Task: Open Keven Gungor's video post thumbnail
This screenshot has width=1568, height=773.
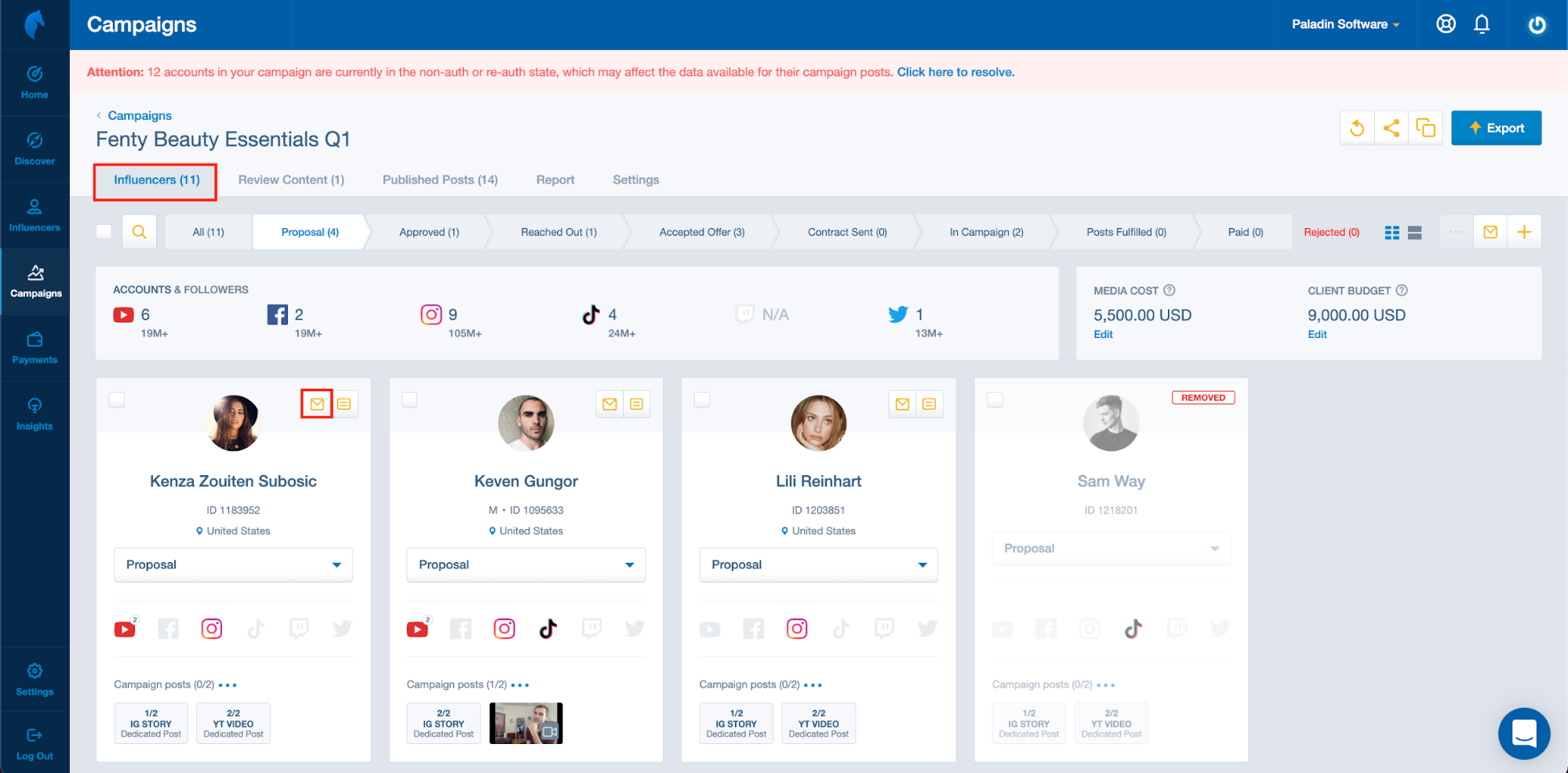Action: click(x=526, y=723)
